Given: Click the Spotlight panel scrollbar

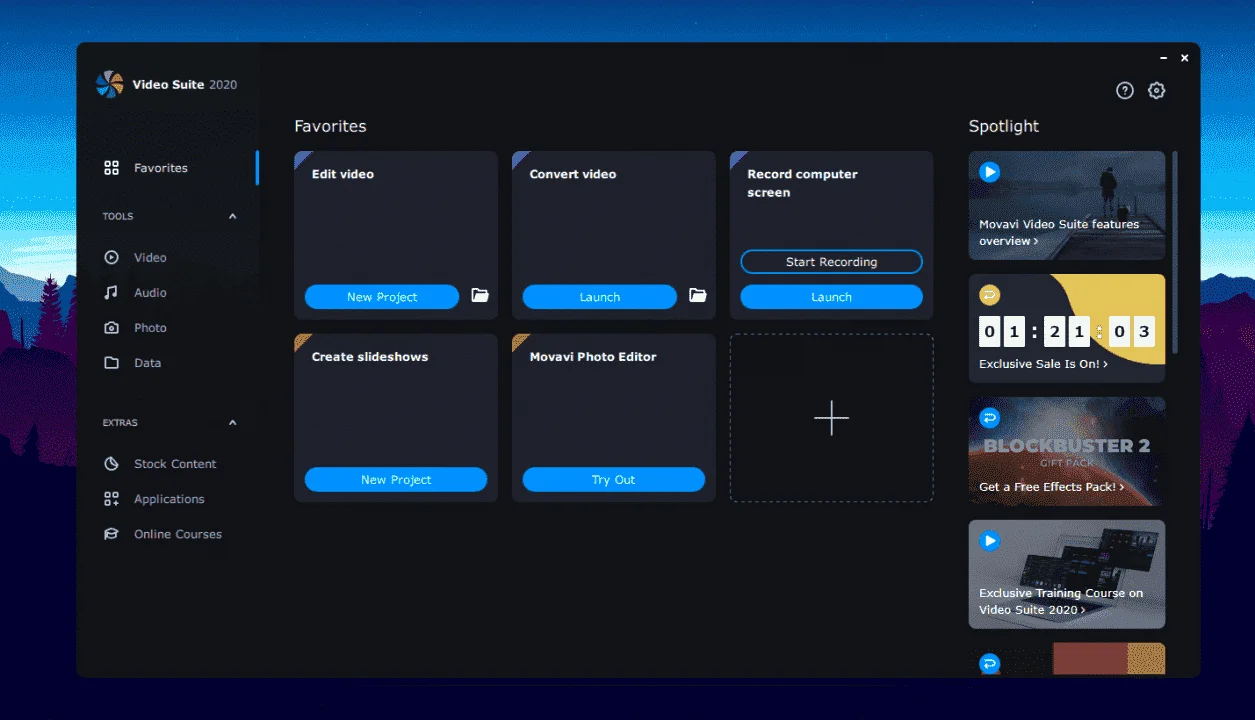Looking at the screenshot, I should pyautogui.click(x=1175, y=252).
